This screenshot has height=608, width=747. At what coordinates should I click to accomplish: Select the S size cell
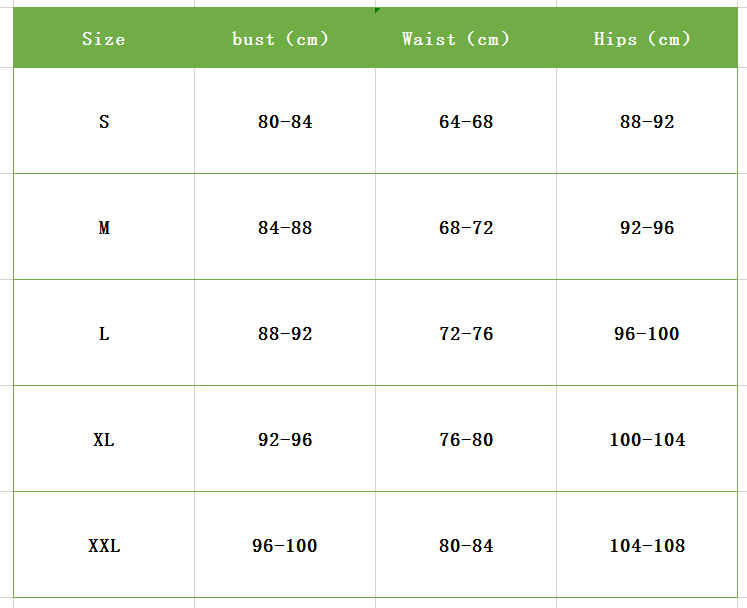pos(104,122)
